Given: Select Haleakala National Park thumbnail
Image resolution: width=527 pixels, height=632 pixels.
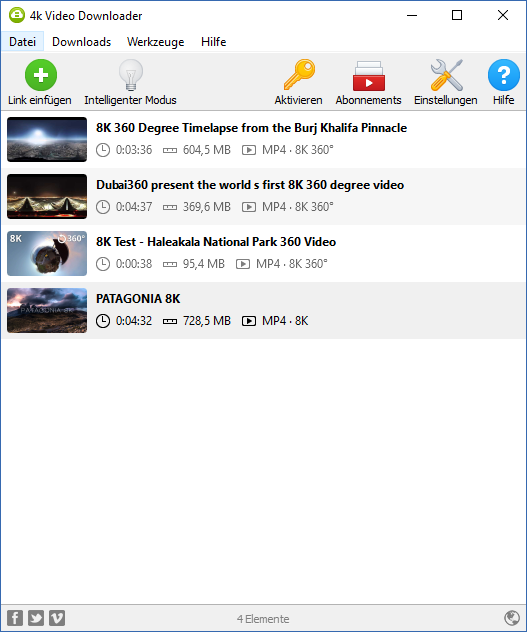Looking at the screenshot, I should coord(47,253).
